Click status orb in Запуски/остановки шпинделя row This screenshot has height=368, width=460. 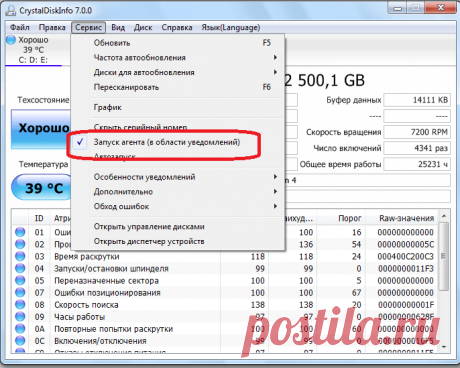20,268
